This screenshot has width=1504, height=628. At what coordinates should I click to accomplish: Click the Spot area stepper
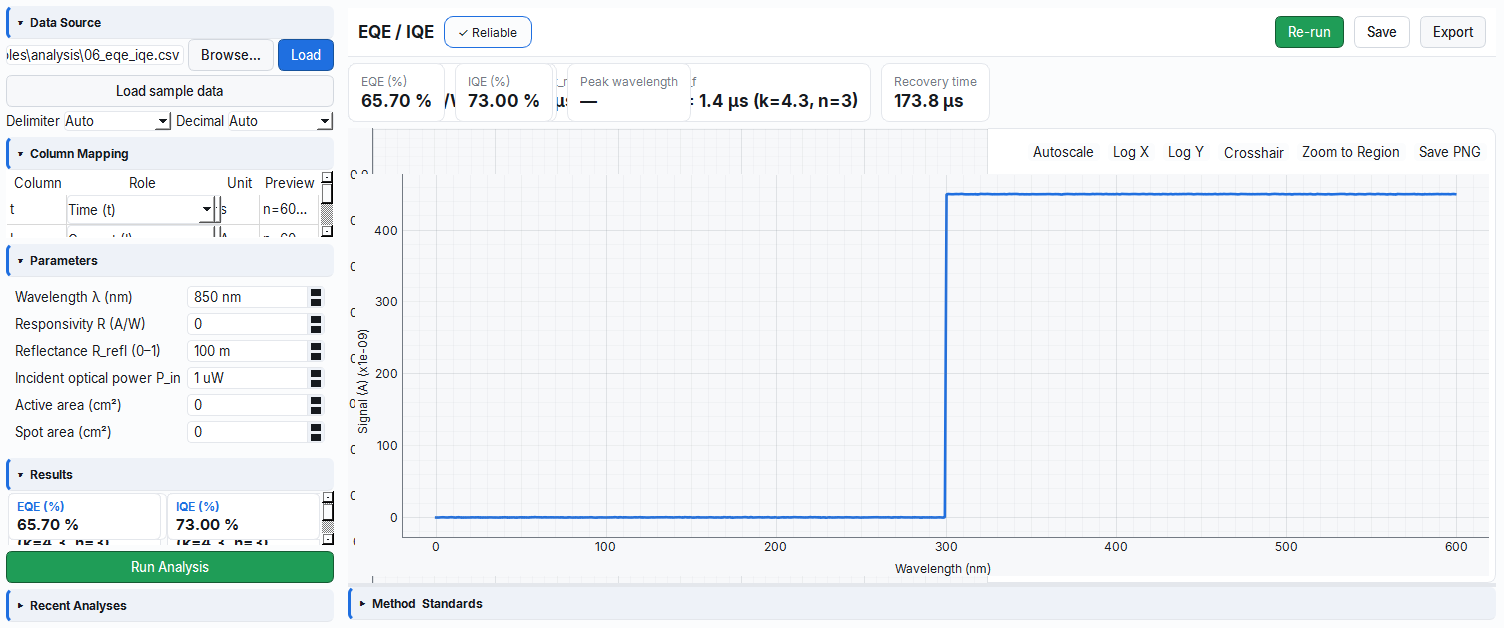tap(316, 432)
